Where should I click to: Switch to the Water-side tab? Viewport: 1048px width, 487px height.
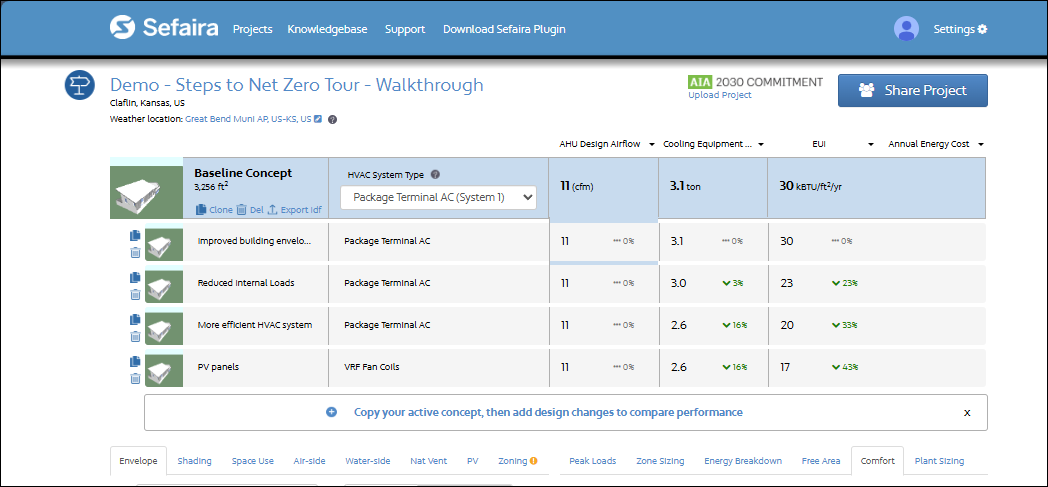click(368, 461)
